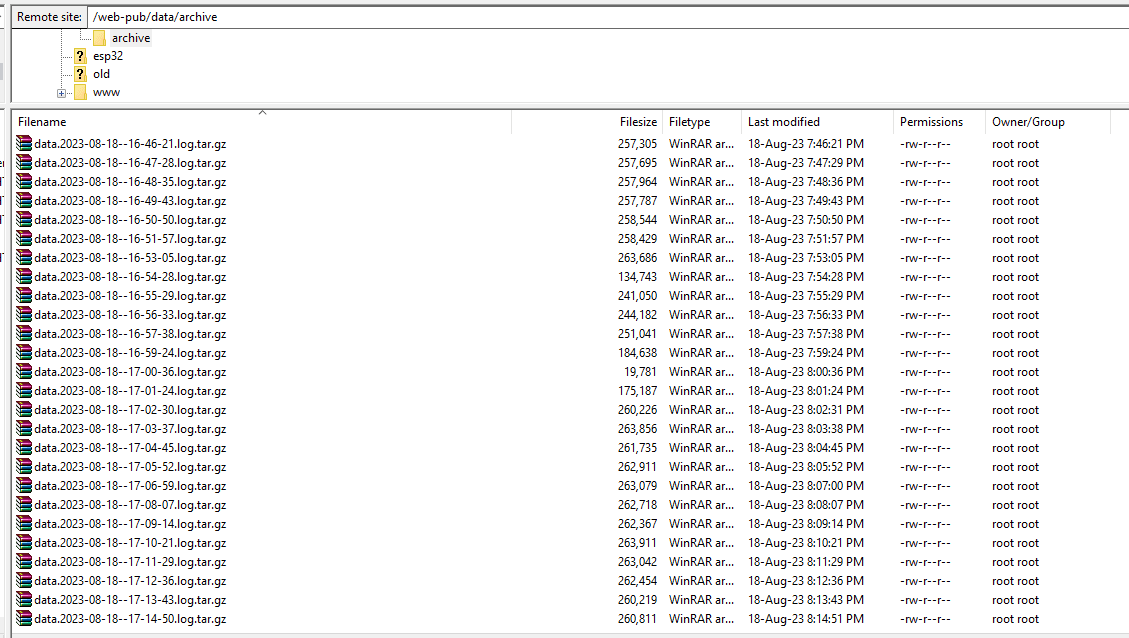This screenshot has width=1129, height=638.
Task: Click filesize value 263,856
Action: click(x=637, y=429)
